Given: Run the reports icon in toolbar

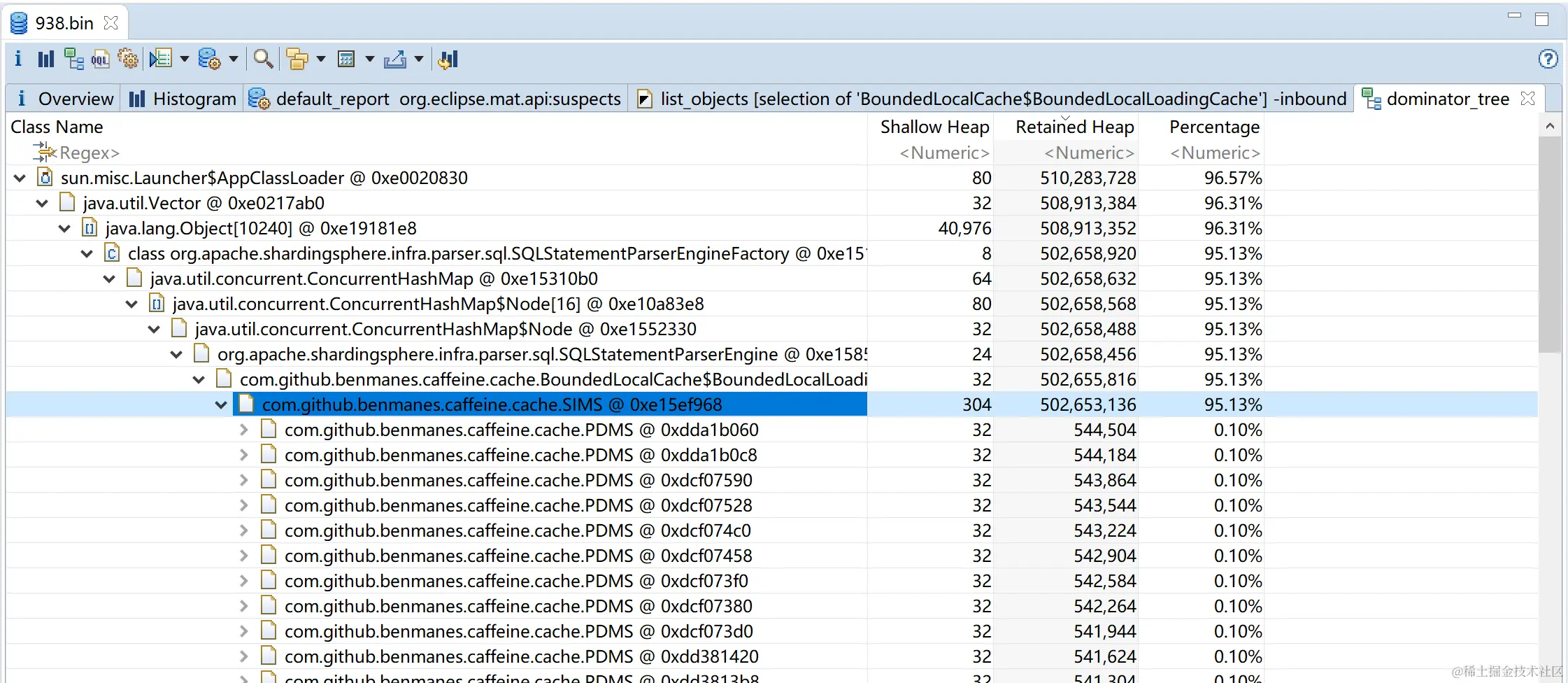Looking at the screenshot, I should pos(161,59).
